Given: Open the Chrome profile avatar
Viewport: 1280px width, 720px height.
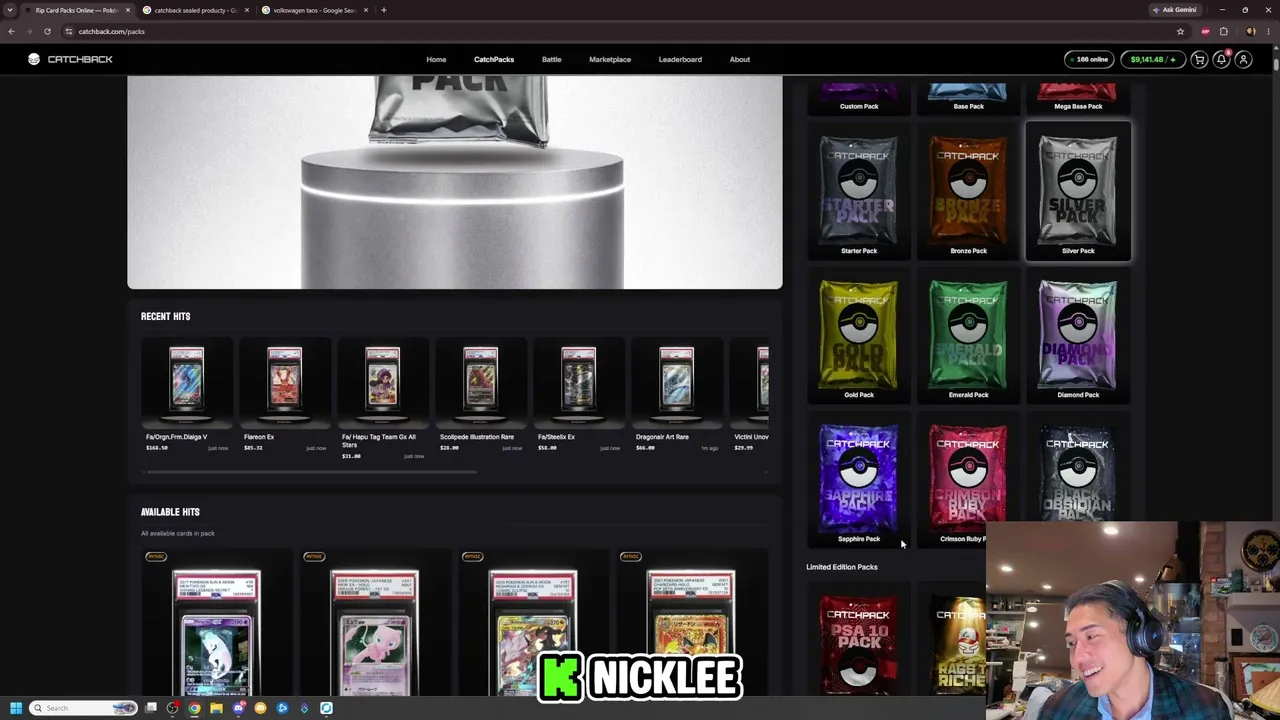Looking at the screenshot, I should [x=1250, y=31].
